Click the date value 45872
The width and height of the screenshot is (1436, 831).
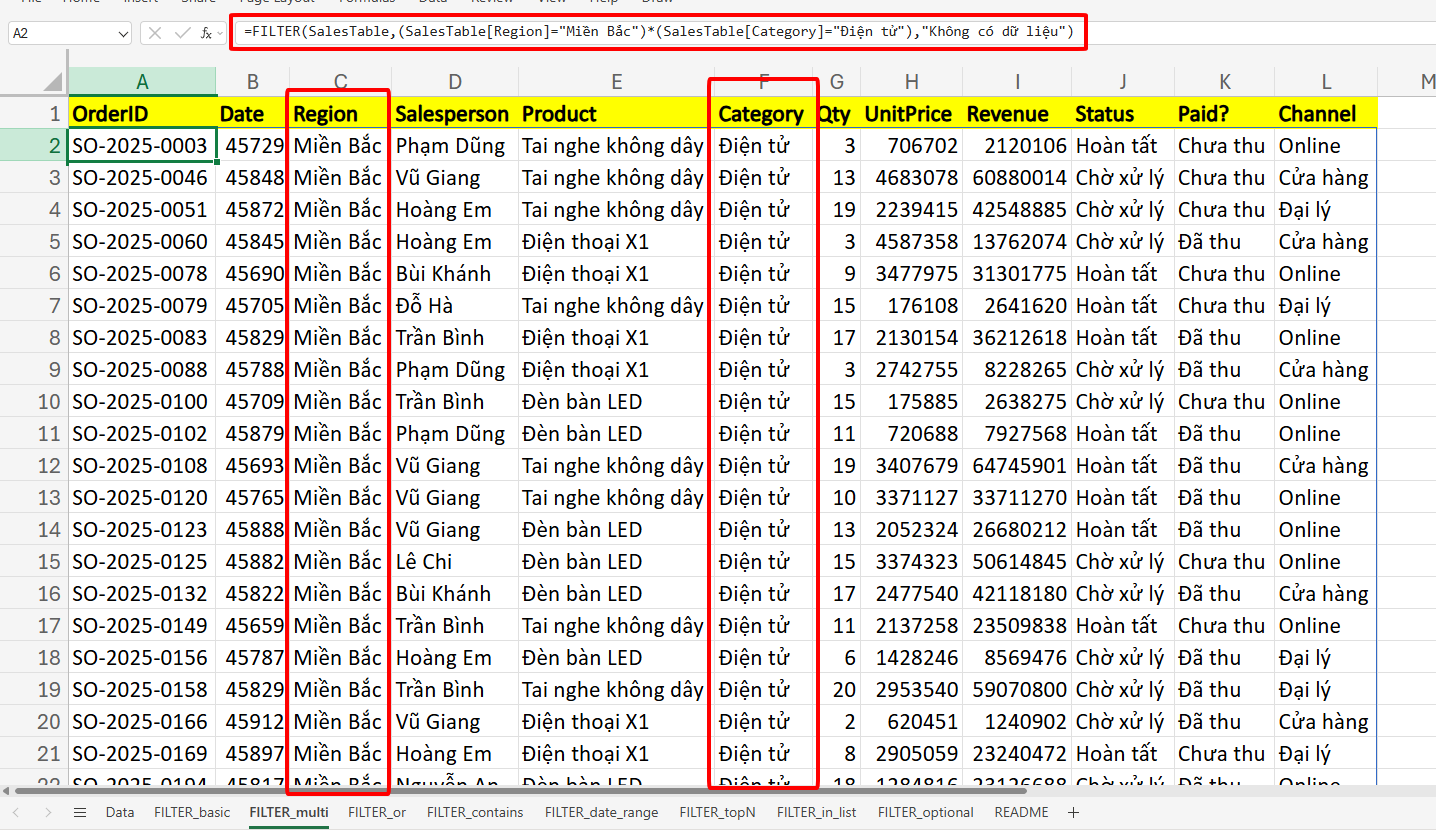click(x=253, y=210)
